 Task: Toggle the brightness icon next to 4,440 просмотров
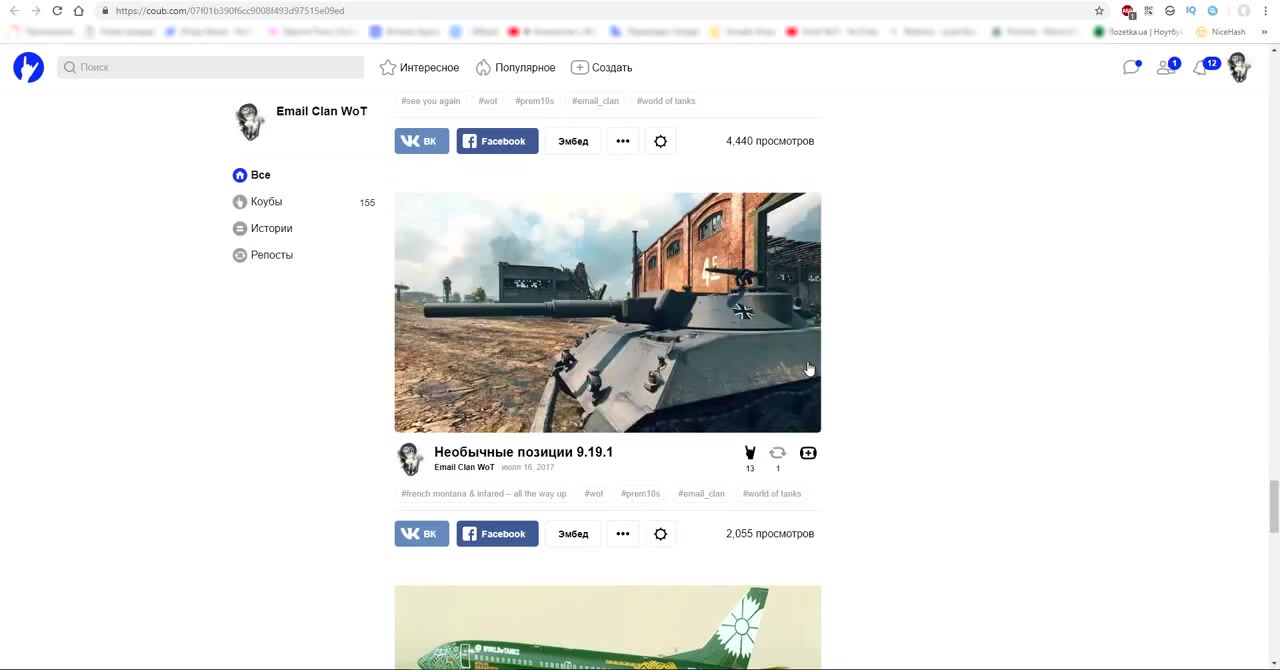click(660, 141)
